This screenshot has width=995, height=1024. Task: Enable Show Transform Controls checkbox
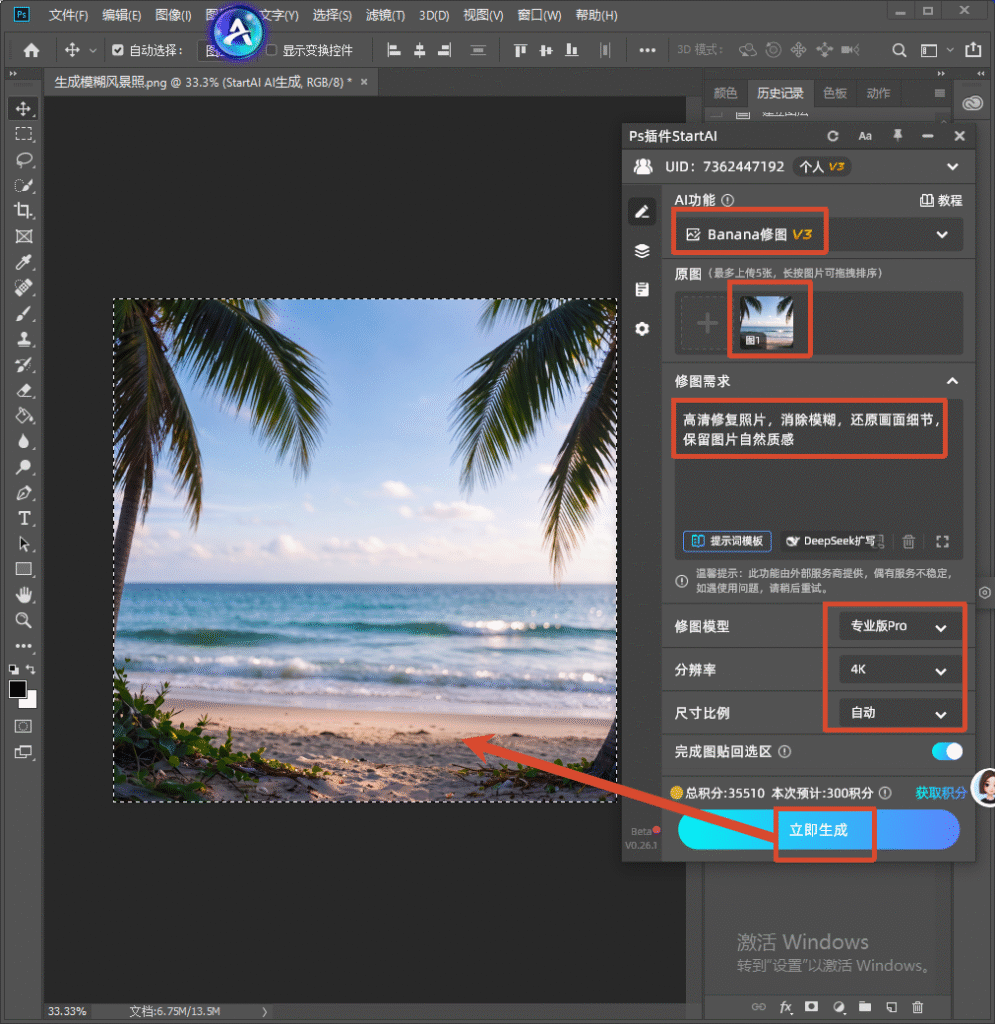tap(272, 50)
